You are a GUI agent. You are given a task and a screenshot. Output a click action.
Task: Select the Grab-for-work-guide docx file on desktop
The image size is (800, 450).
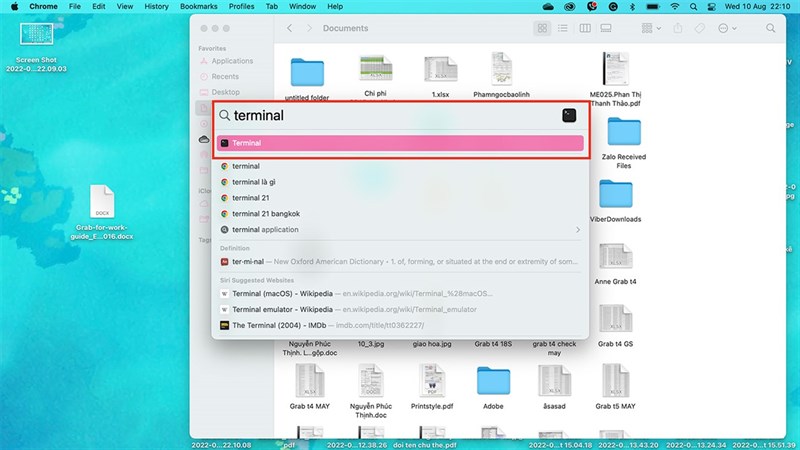tap(104, 210)
